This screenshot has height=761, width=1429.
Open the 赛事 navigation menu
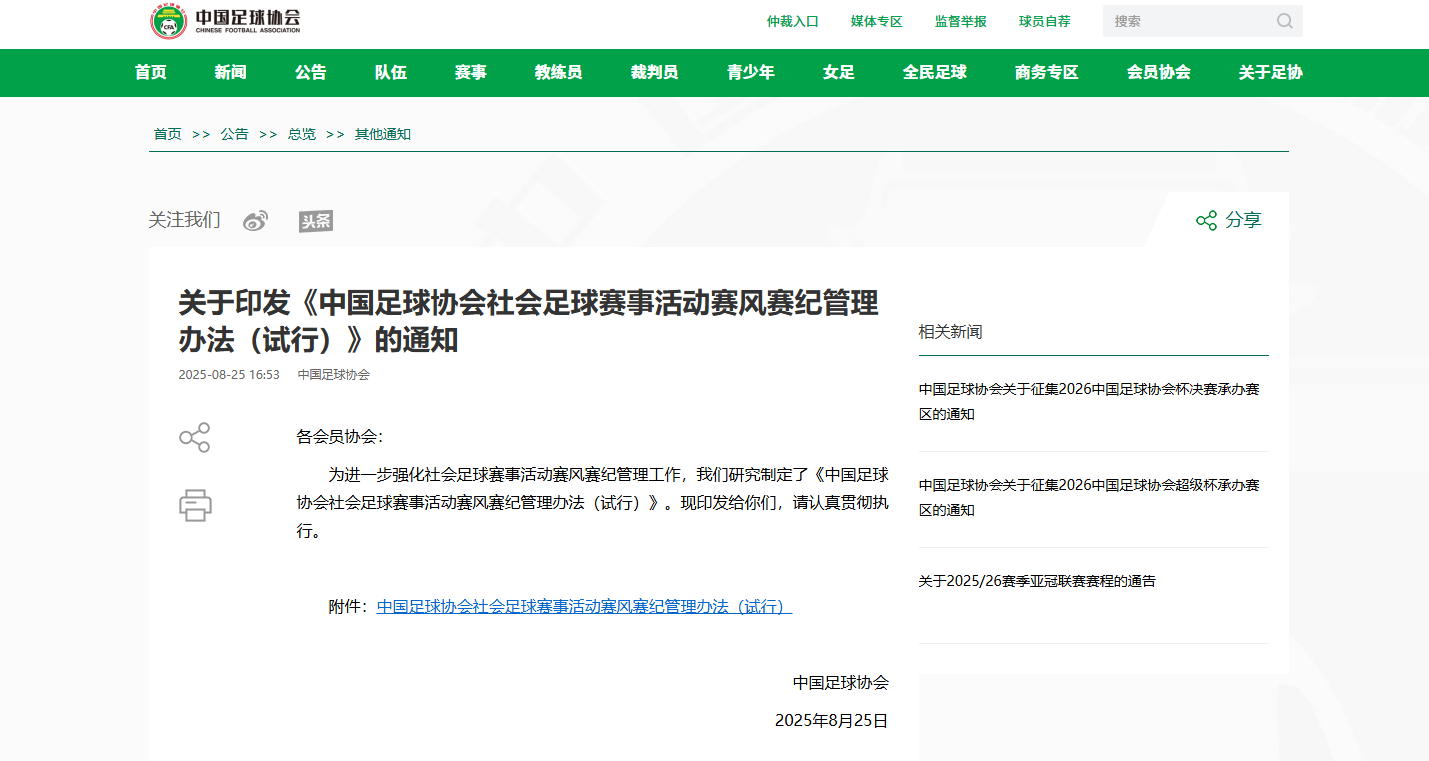point(470,72)
